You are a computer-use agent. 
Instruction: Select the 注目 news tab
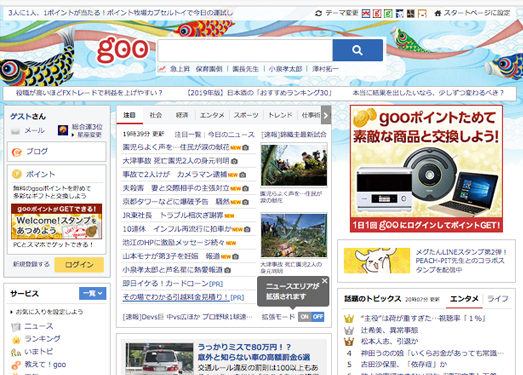coord(129,115)
